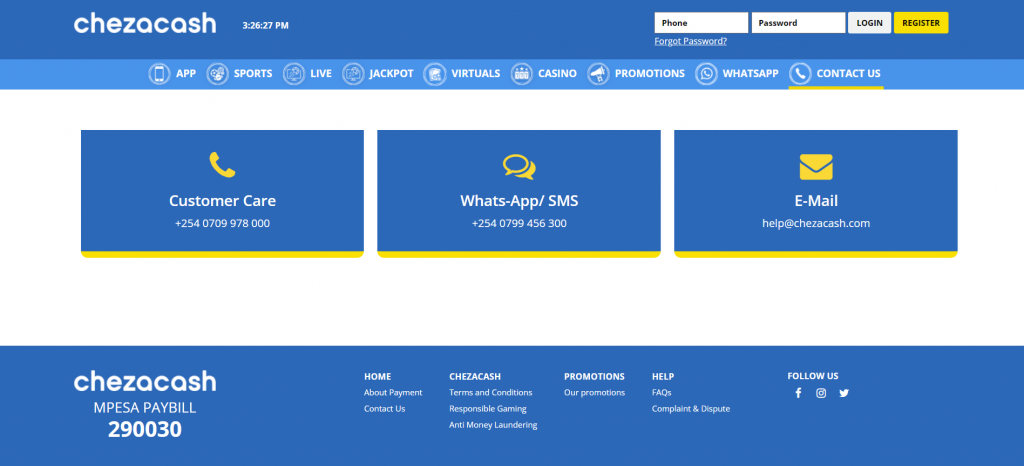Click Customer Care number +254 0709 978 000
Screen dimensions: 1024x466
pyautogui.click(x=222, y=223)
